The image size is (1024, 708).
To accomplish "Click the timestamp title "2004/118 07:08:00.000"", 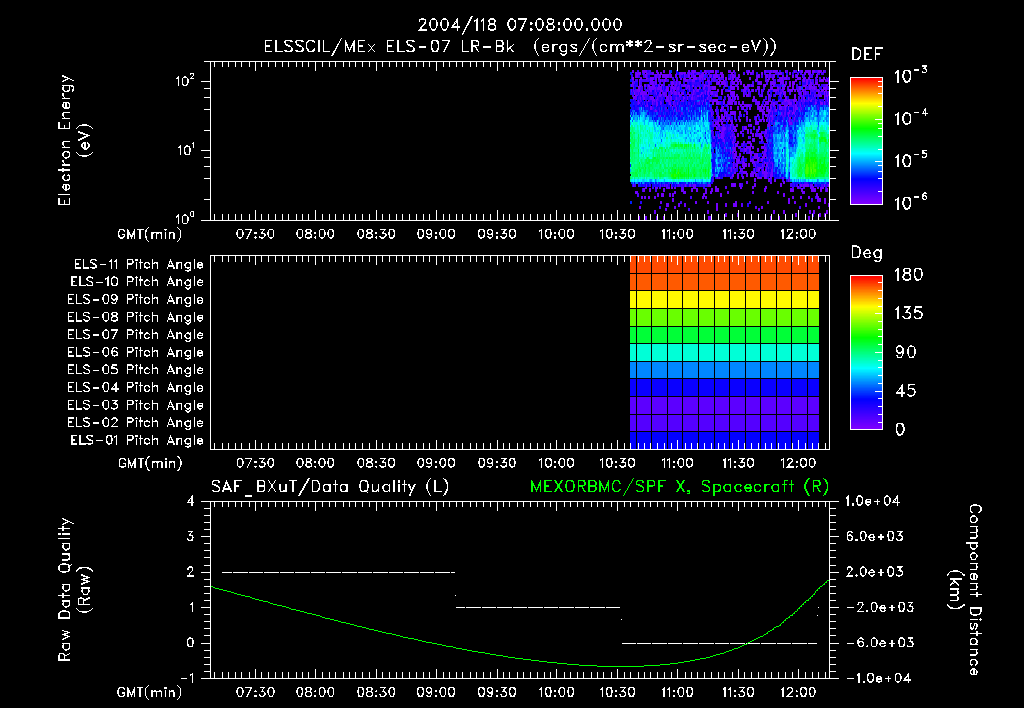I will point(520,25).
